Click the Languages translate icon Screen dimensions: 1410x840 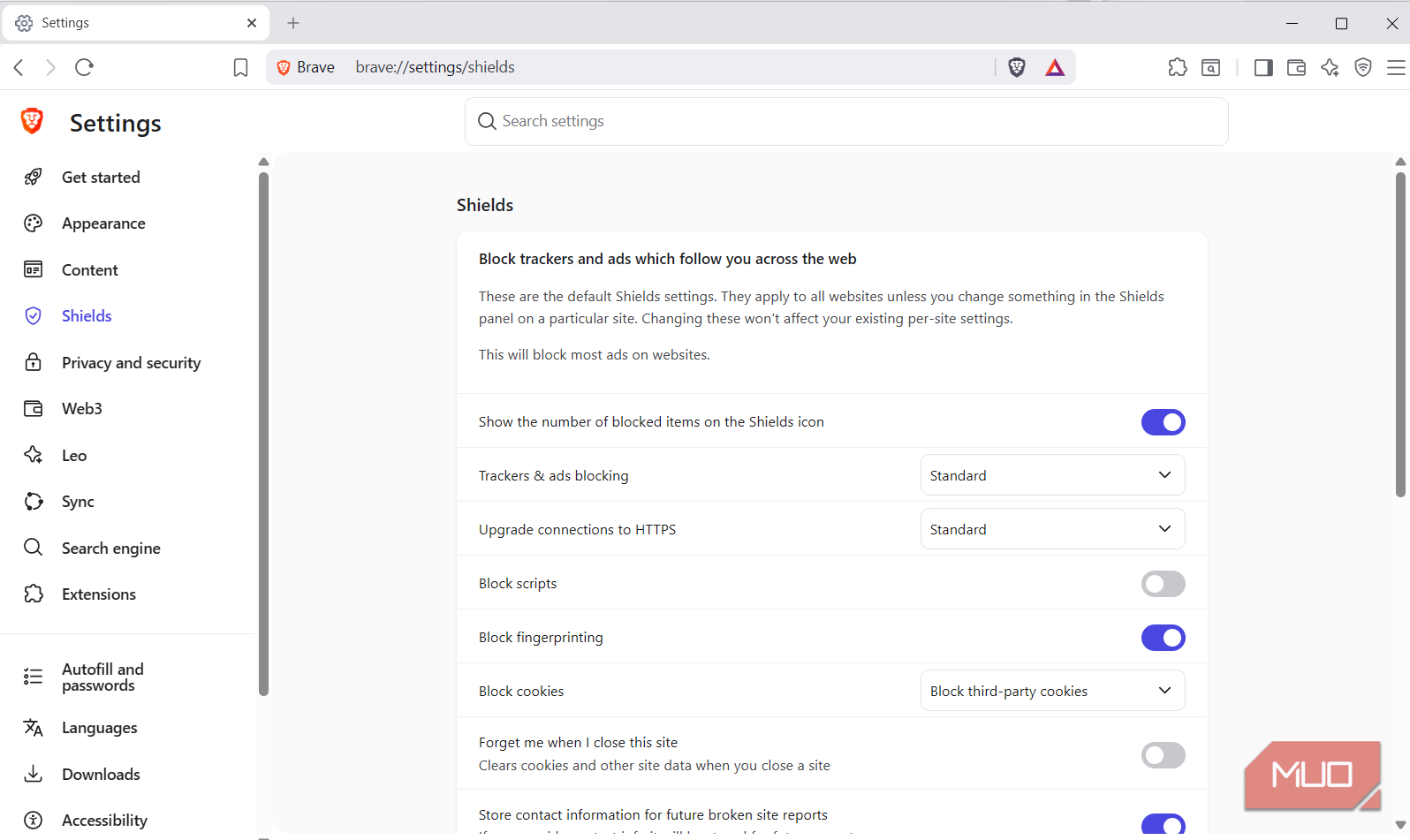point(34,728)
